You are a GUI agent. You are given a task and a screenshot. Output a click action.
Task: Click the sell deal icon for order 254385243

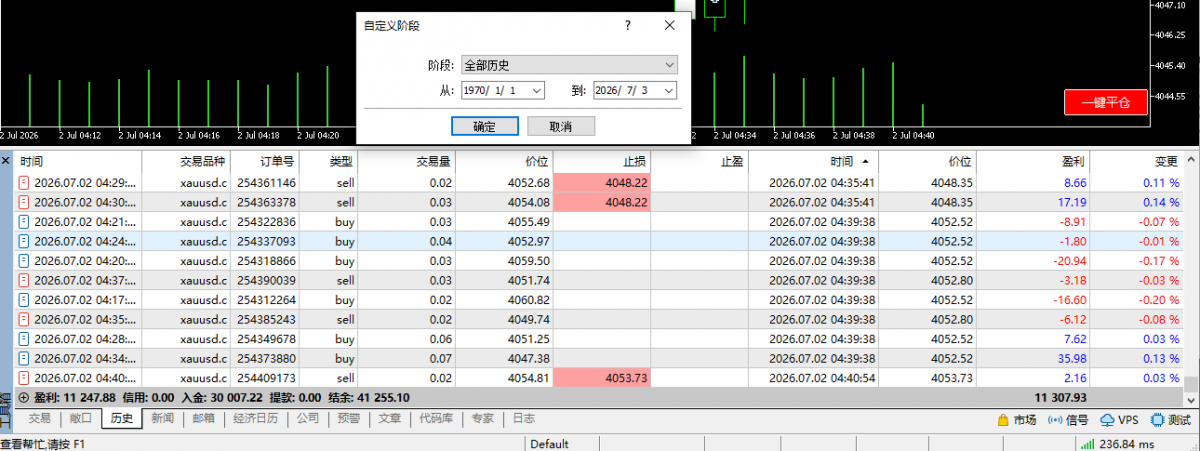[25, 319]
